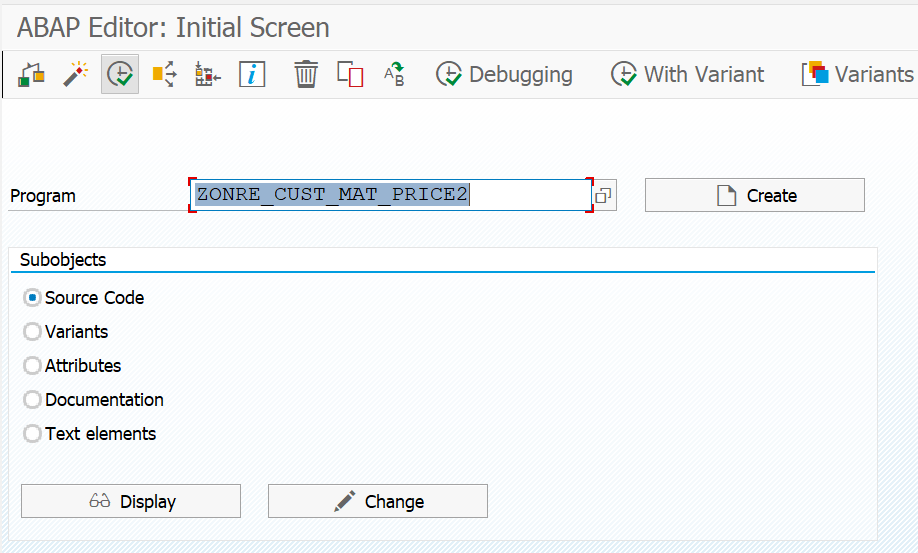Execute program with the clock-checkmark icon
Image resolution: width=918 pixels, height=553 pixels.
120,75
